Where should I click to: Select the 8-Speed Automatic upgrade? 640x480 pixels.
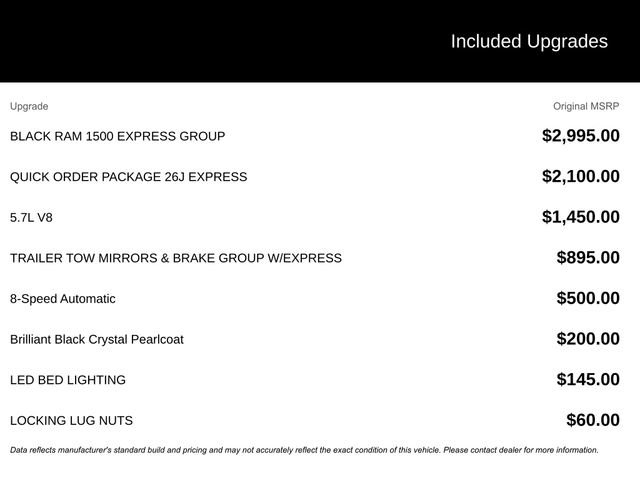[x=62, y=299]
